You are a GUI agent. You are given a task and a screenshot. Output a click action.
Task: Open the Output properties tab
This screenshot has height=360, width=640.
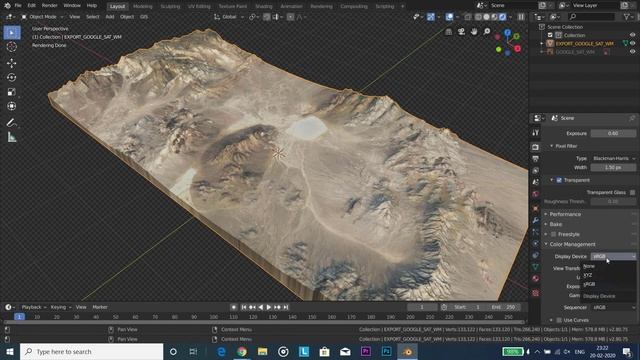[536, 159]
